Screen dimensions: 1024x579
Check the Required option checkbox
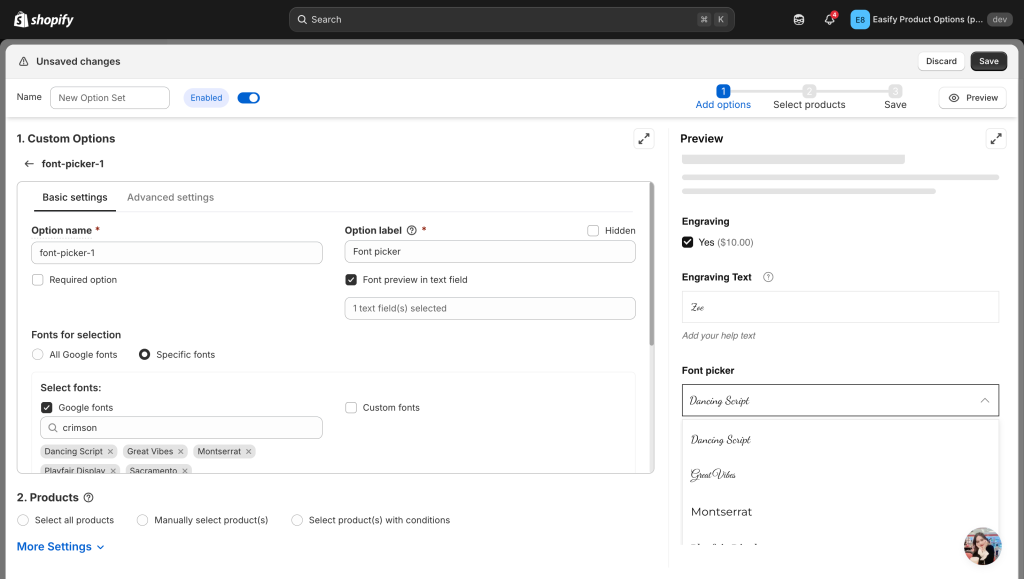click(x=38, y=280)
